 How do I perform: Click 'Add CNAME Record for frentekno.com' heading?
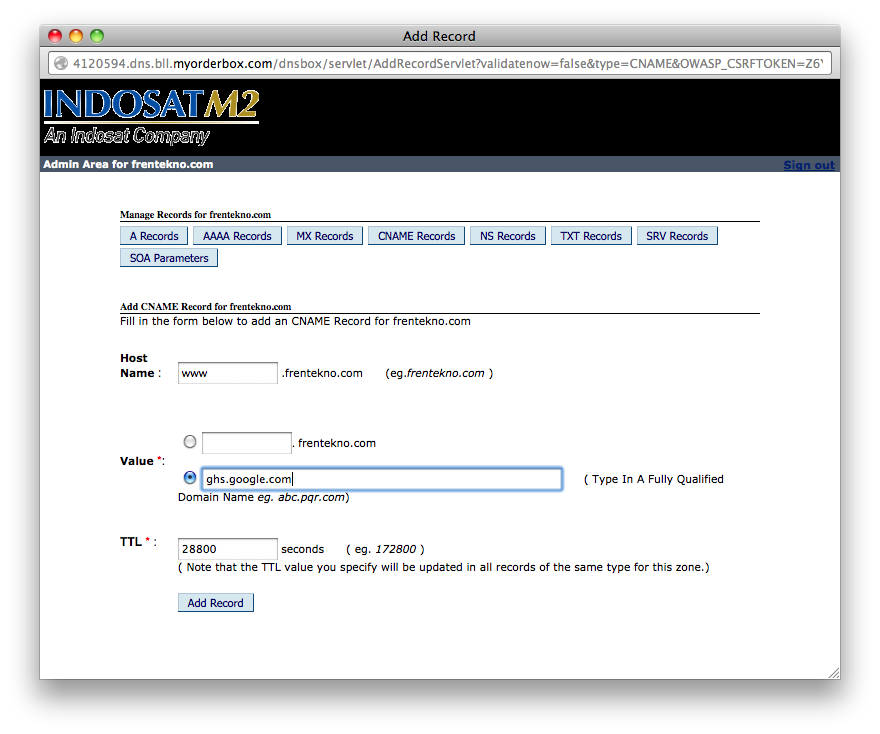(205, 306)
